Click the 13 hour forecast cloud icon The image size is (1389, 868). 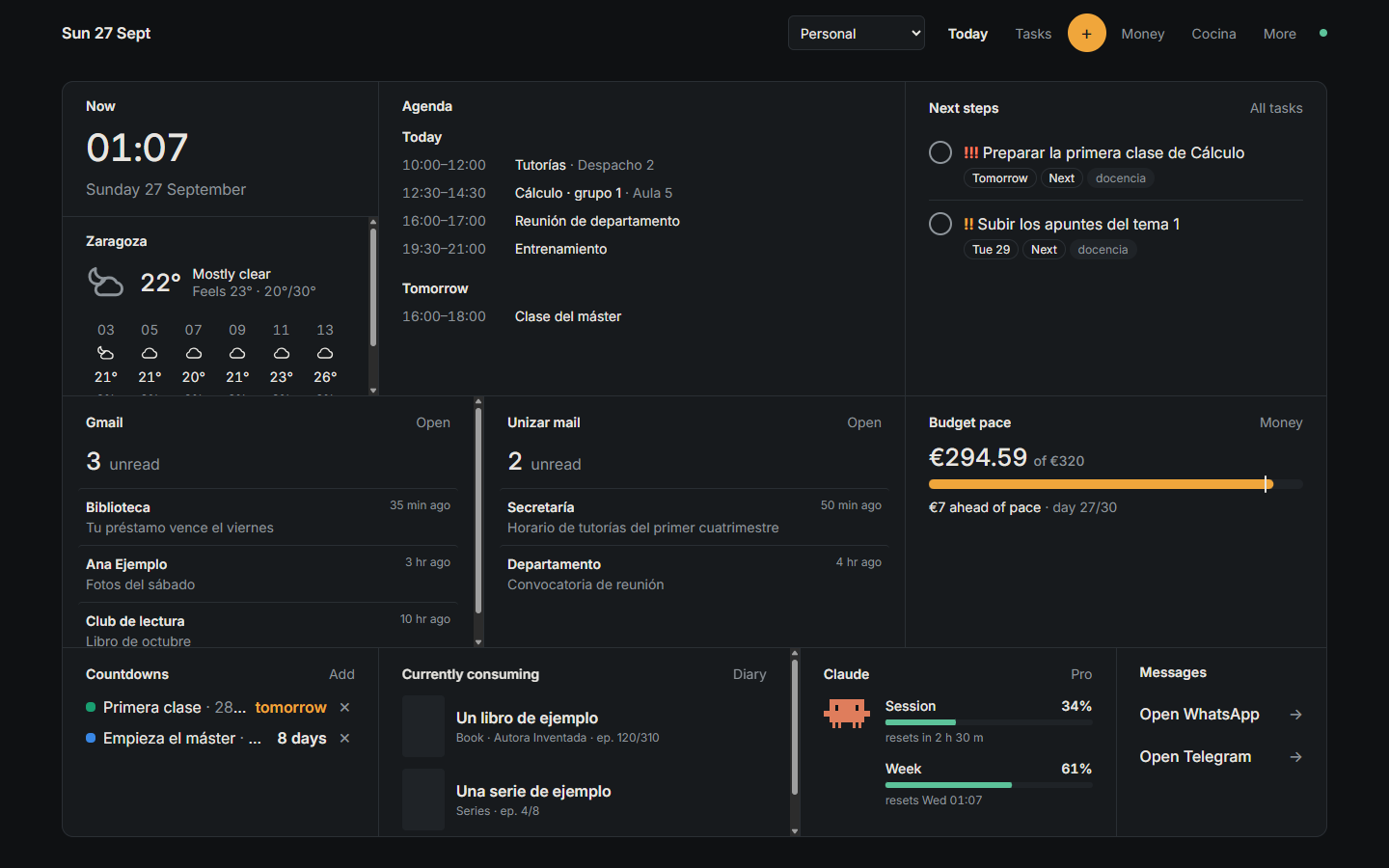tap(325, 353)
